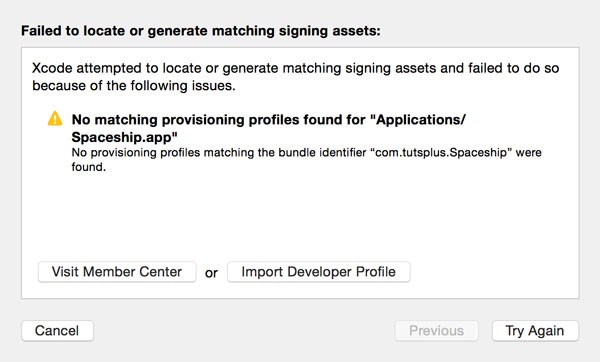
Task: Select the bold Spaceship.app text
Action: (124, 137)
